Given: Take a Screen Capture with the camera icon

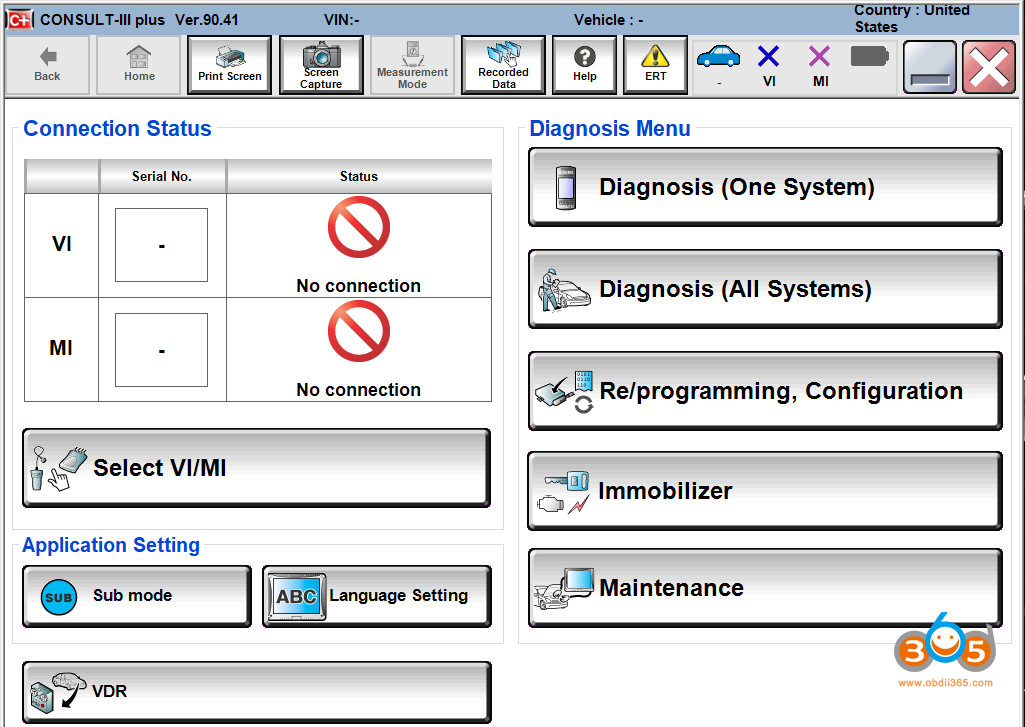Looking at the screenshot, I should (321, 65).
